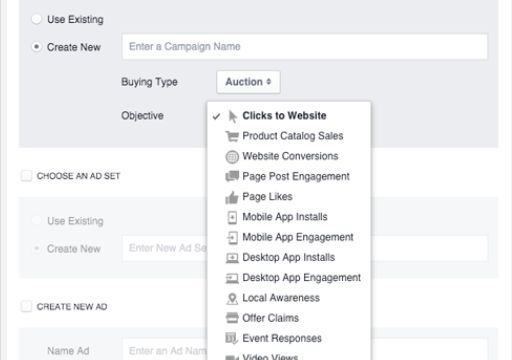Image resolution: width=512 pixels, height=360 pixels.
Task: Click the calendar icon for Event Responses
Action: [232, 338]
